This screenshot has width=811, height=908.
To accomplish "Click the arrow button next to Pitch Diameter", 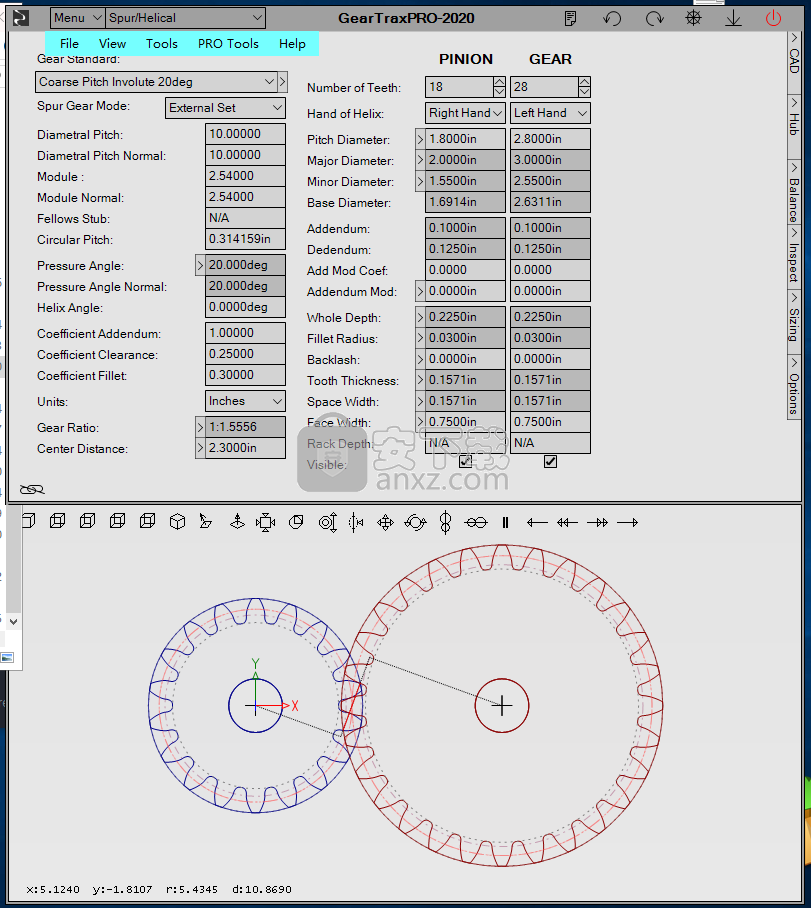I will (x=420, y=140).
